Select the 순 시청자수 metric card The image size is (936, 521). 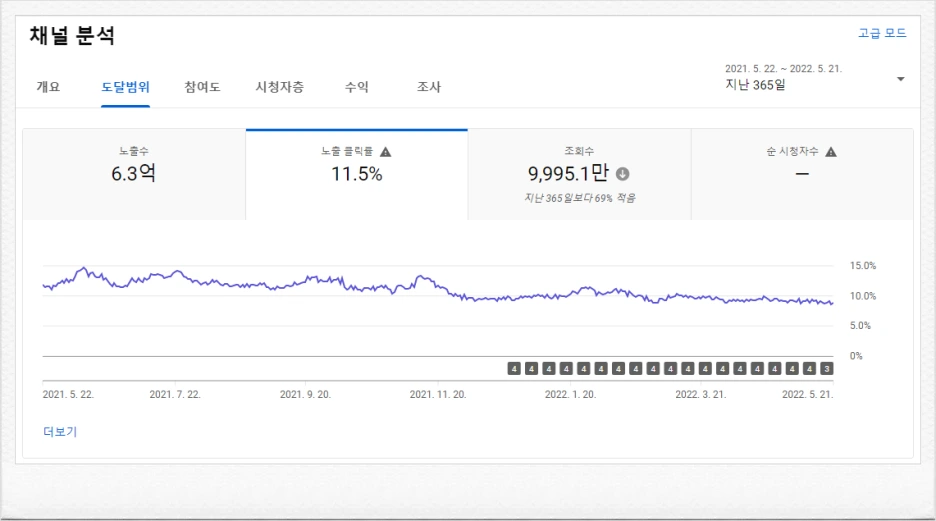pyautogui.click(x=802, y=174)
